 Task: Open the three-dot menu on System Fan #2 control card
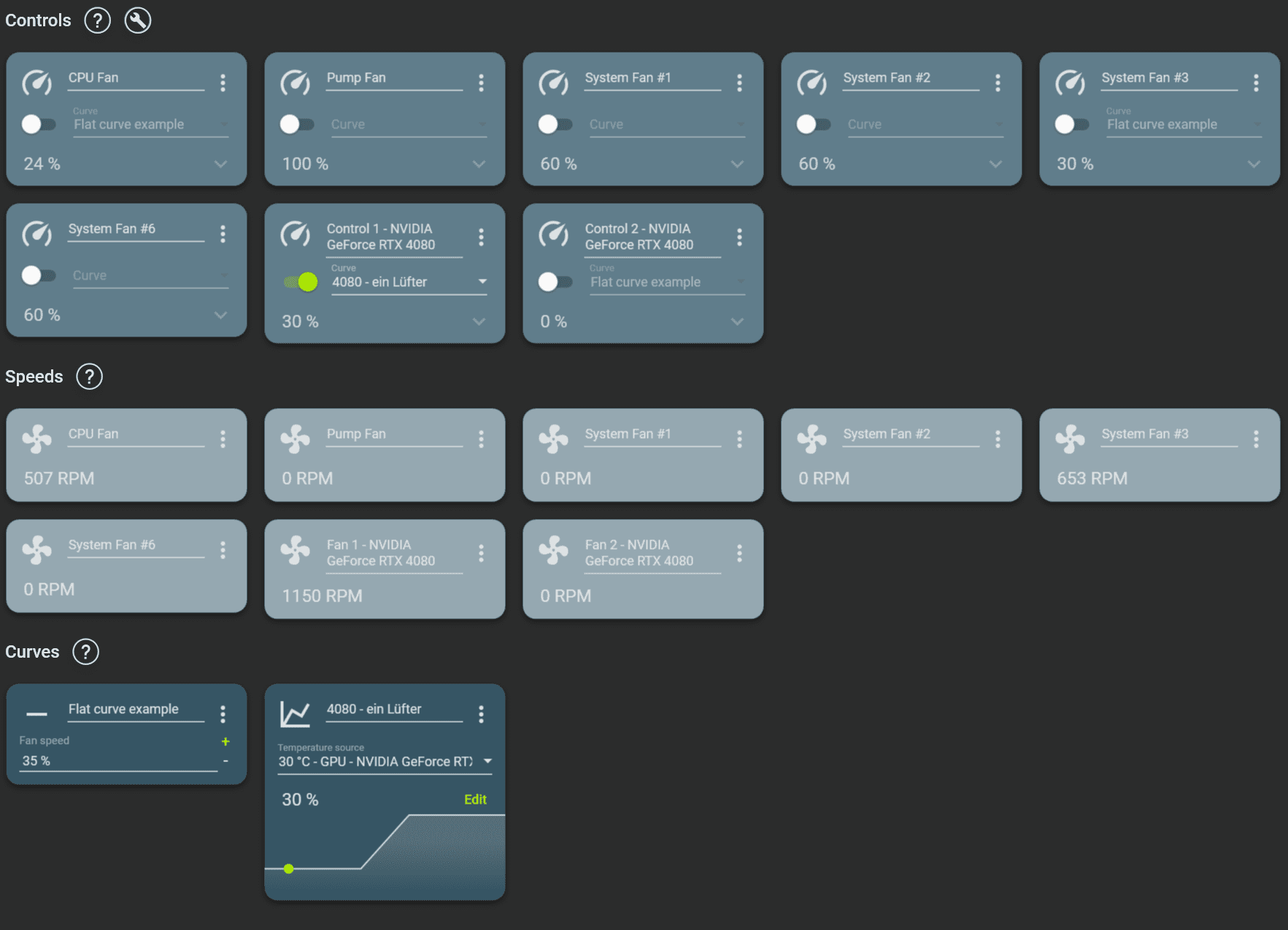pos(998,82)
